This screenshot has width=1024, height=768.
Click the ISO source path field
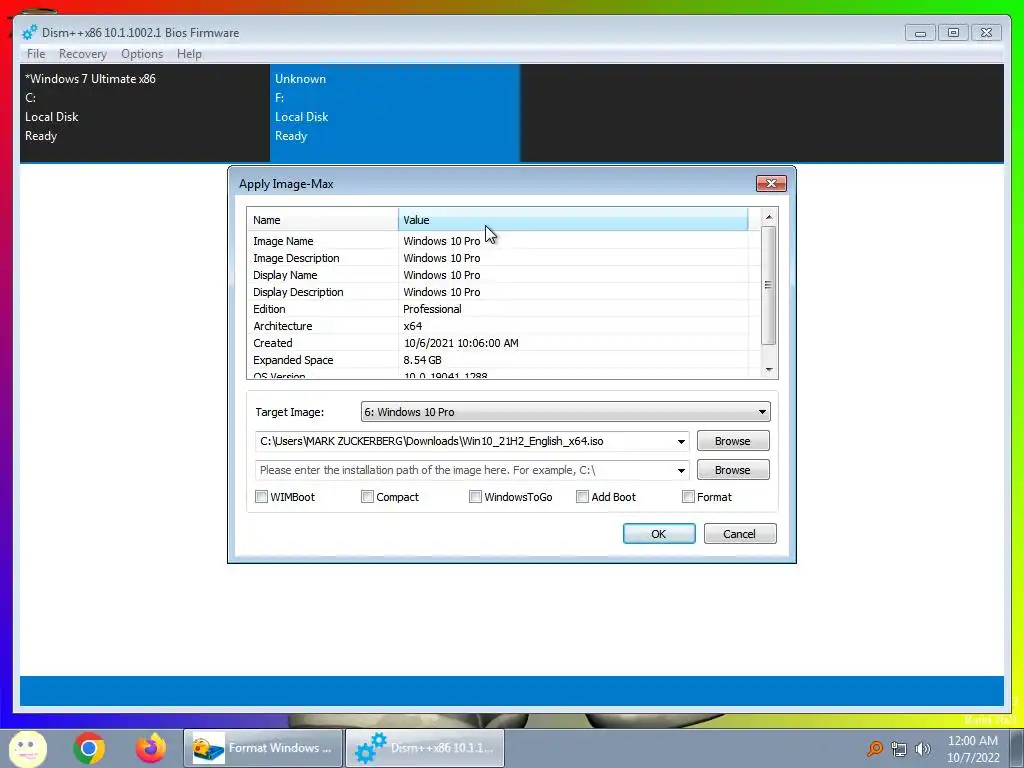pyautogui.click(x=464, y=441)
